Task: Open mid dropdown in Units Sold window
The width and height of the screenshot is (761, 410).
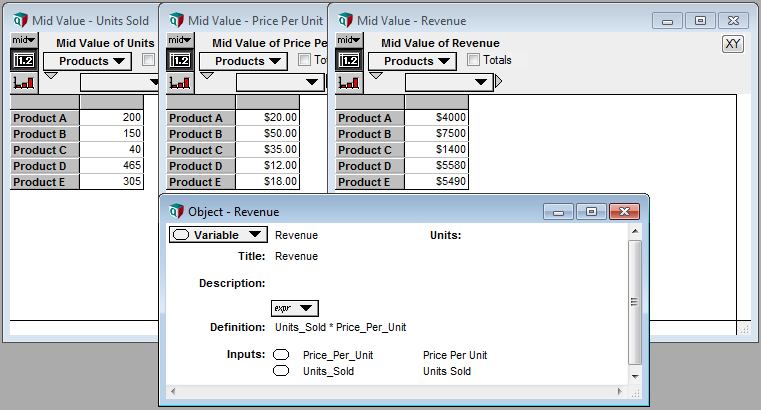Action: click(24, 40)
